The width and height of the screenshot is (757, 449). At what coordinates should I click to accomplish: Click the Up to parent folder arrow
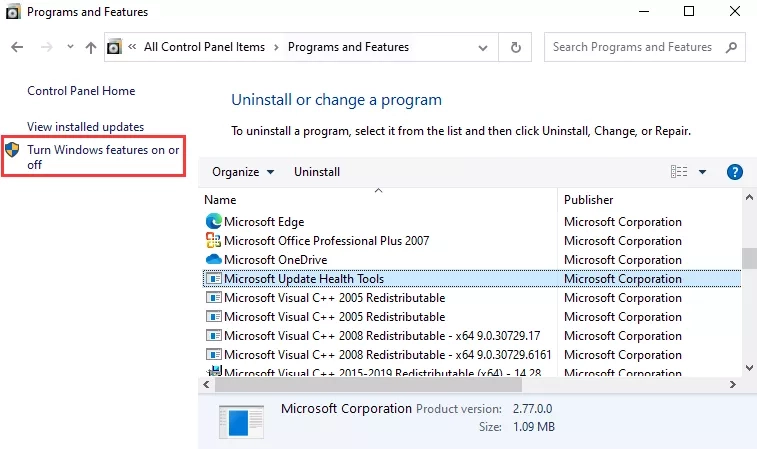[91, 47]
